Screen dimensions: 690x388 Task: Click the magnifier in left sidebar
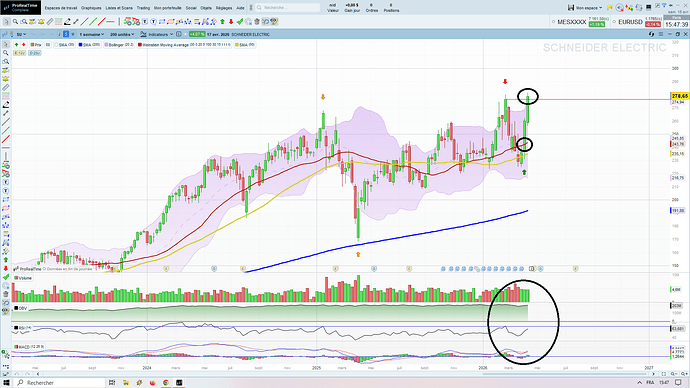click(x=6, y=53)
